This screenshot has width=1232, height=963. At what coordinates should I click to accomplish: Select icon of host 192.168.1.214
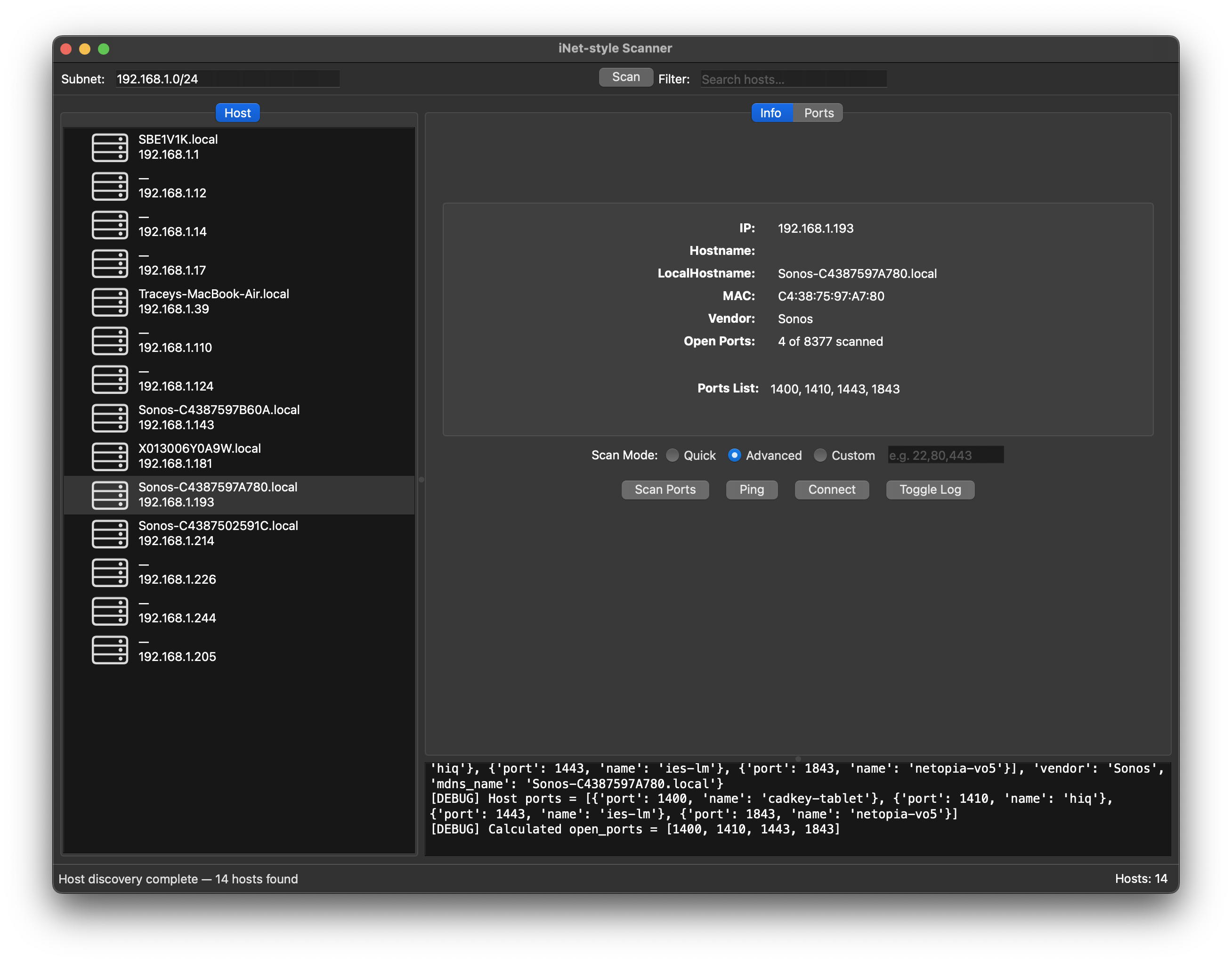(x=110, y=533)
